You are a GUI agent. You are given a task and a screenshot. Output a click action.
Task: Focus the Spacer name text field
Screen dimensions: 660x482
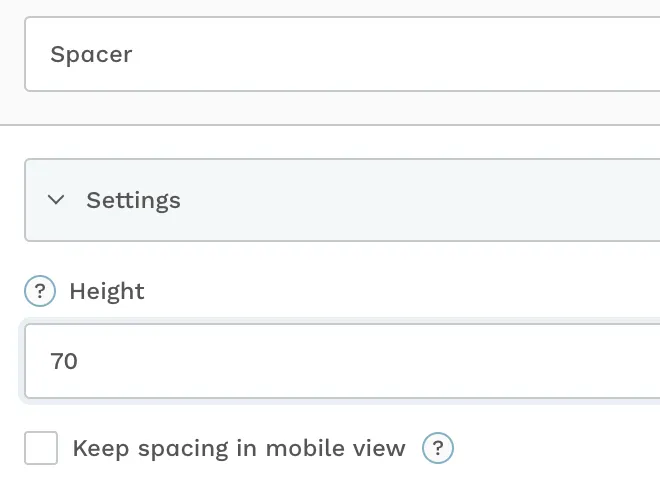pos(342,54)
